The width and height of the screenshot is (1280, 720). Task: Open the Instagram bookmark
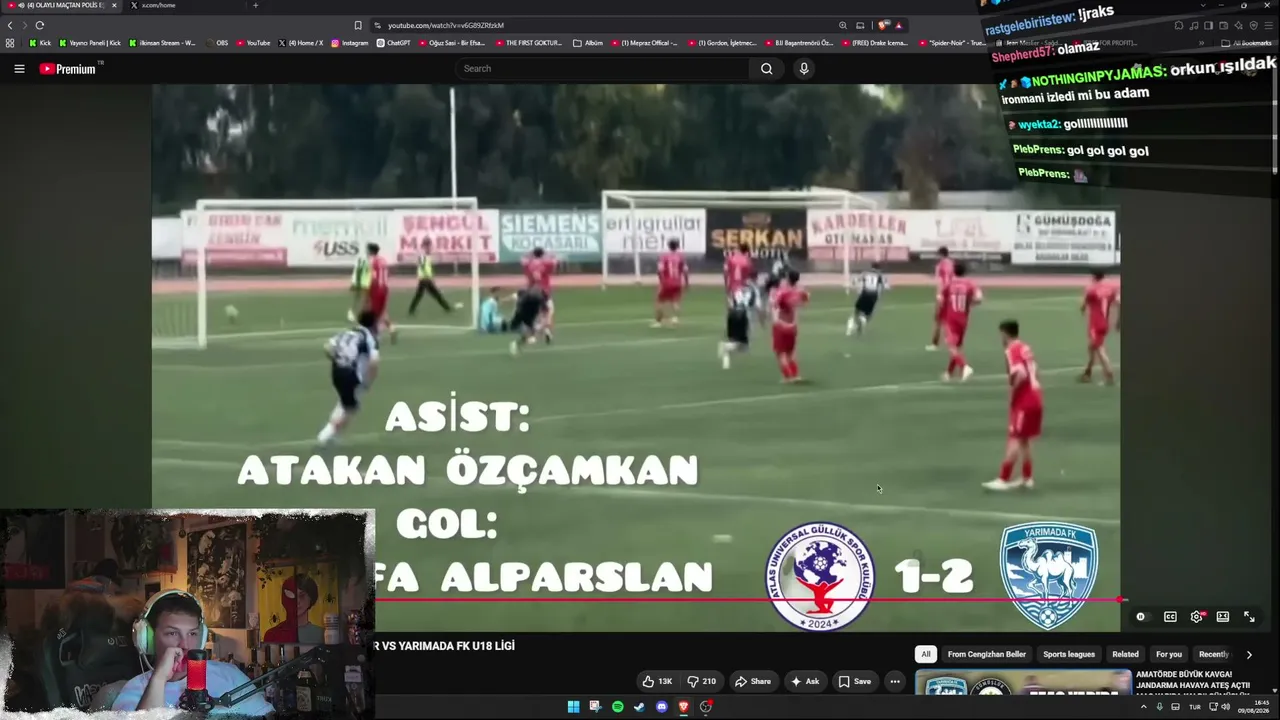350,43
